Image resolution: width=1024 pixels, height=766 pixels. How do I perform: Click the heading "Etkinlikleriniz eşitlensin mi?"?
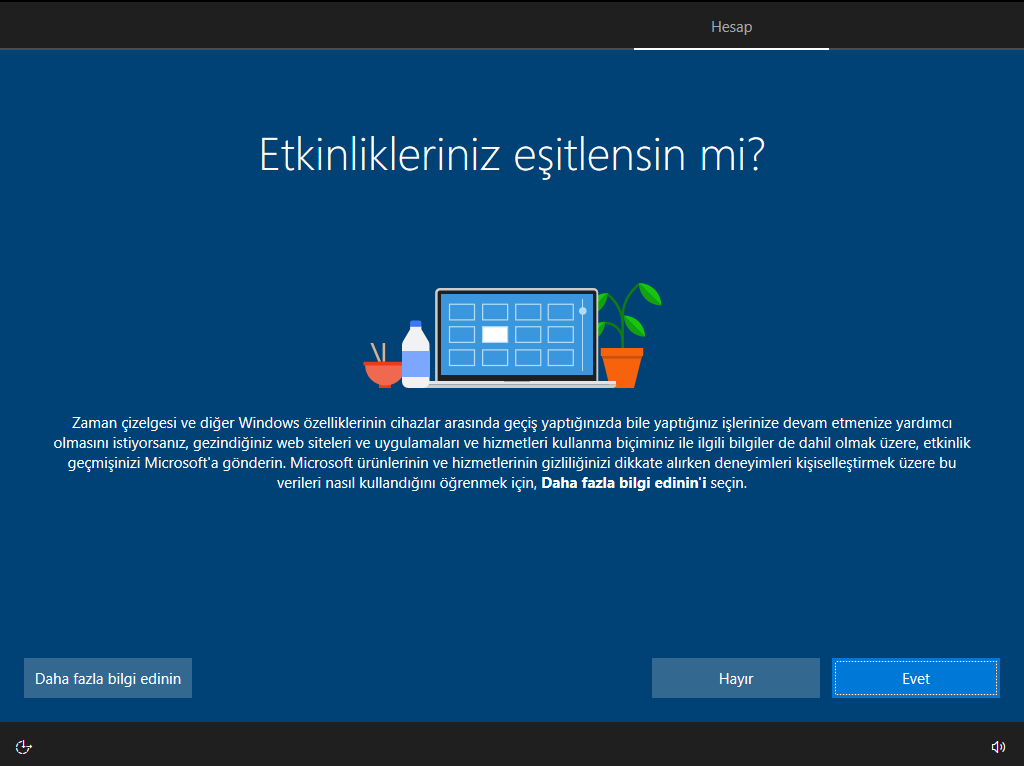pyautogui.click(x=512, y=155)
